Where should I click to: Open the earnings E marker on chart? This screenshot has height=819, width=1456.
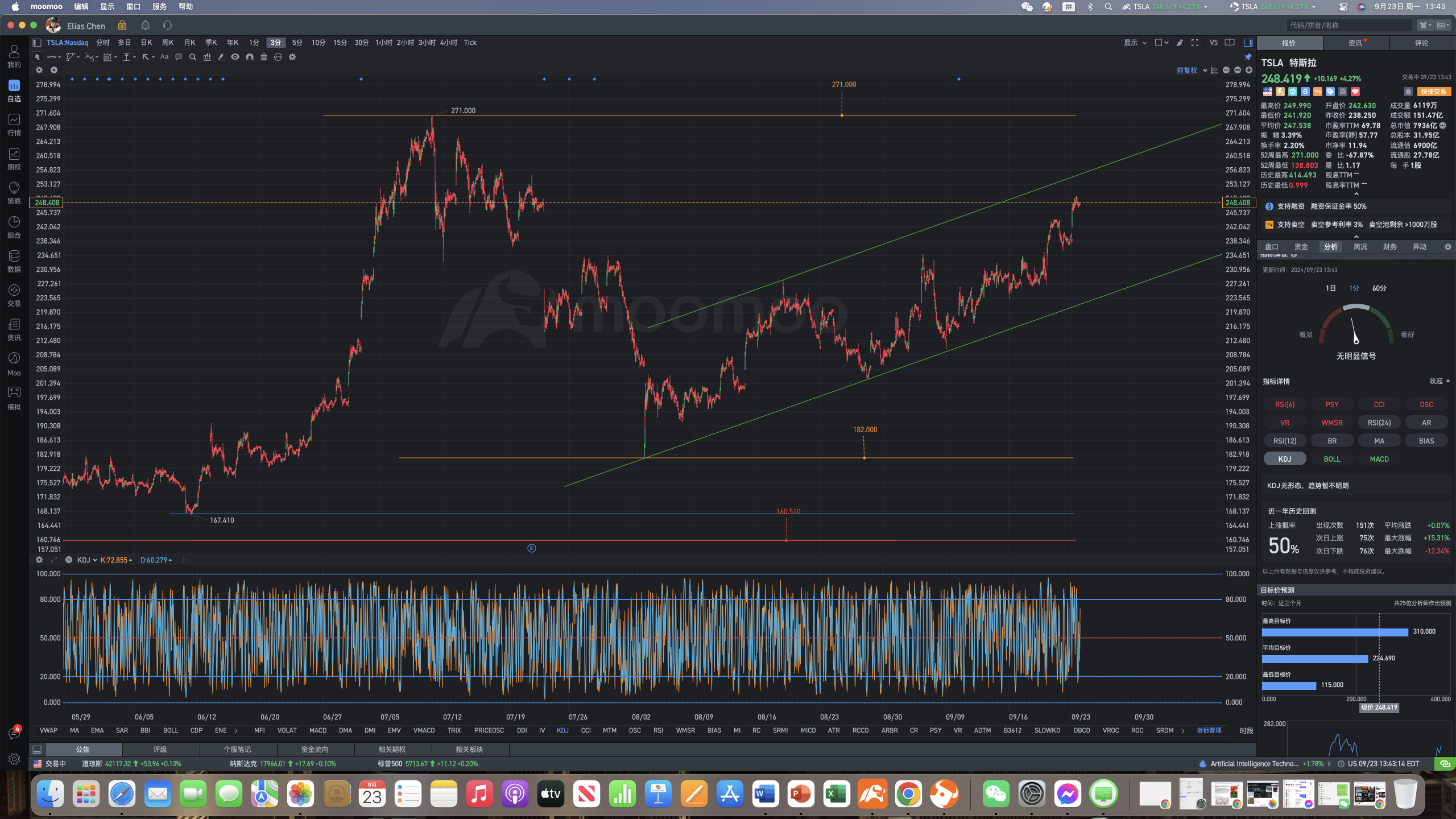tap(532, 548)
